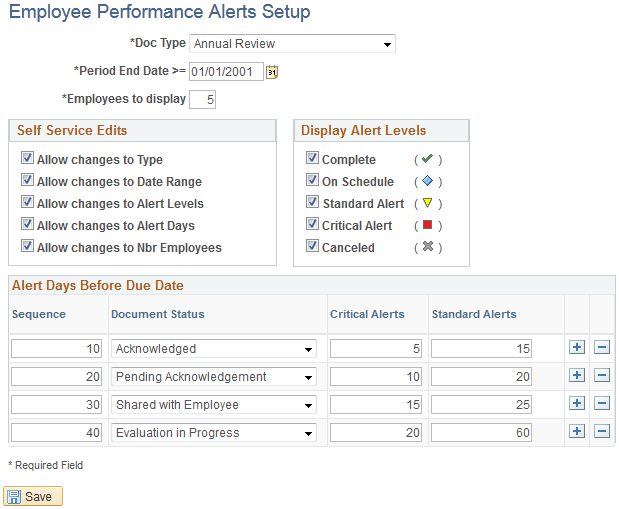Add row after Shared with Employee
This screenshot has height=509, width=619.
(x=576, y=404)
